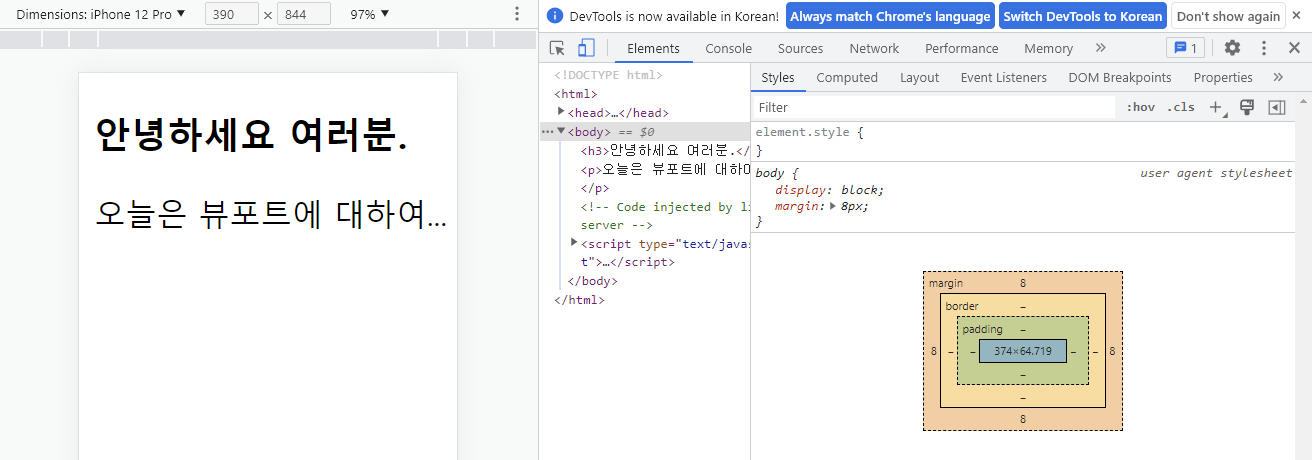Click the element.style rule block
The image size is (1312, 460).
point(1024,140)
